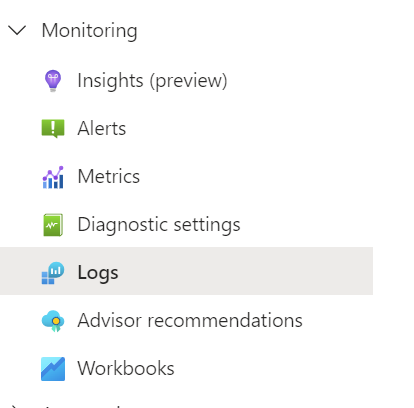Click the Metrics bar chart icon

pos(53,177)
